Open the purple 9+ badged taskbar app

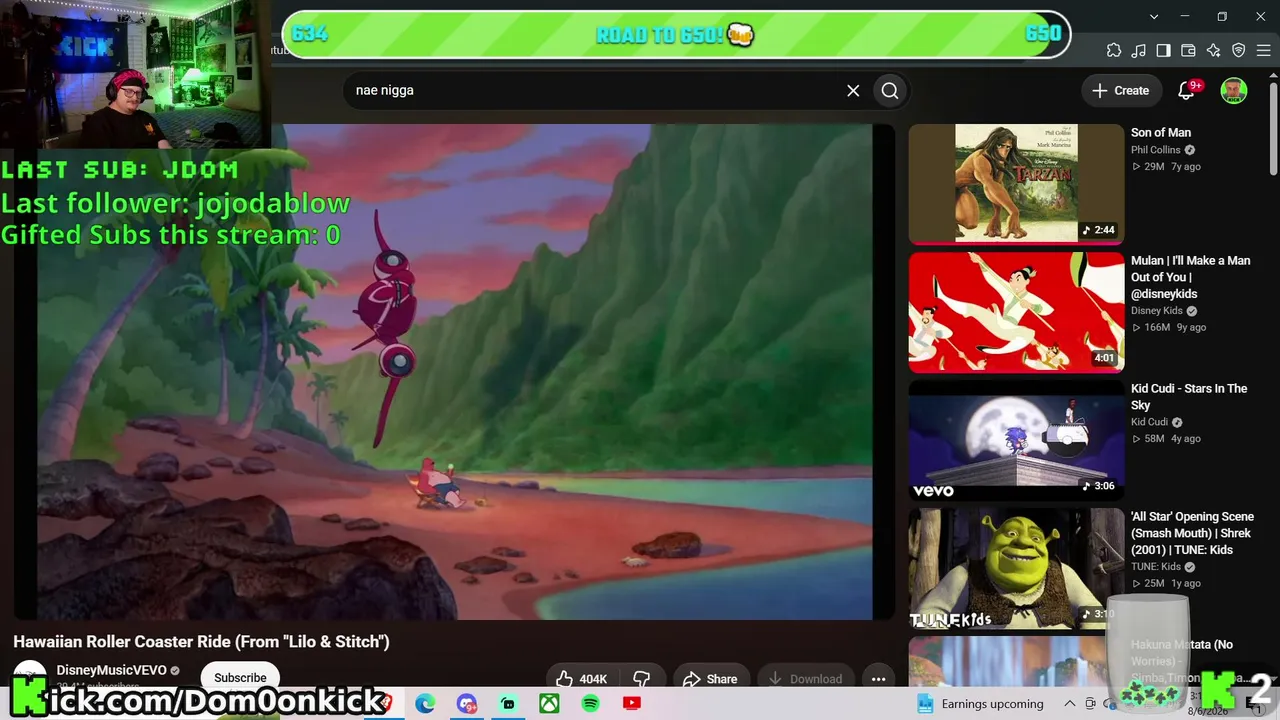coord(467,704)
